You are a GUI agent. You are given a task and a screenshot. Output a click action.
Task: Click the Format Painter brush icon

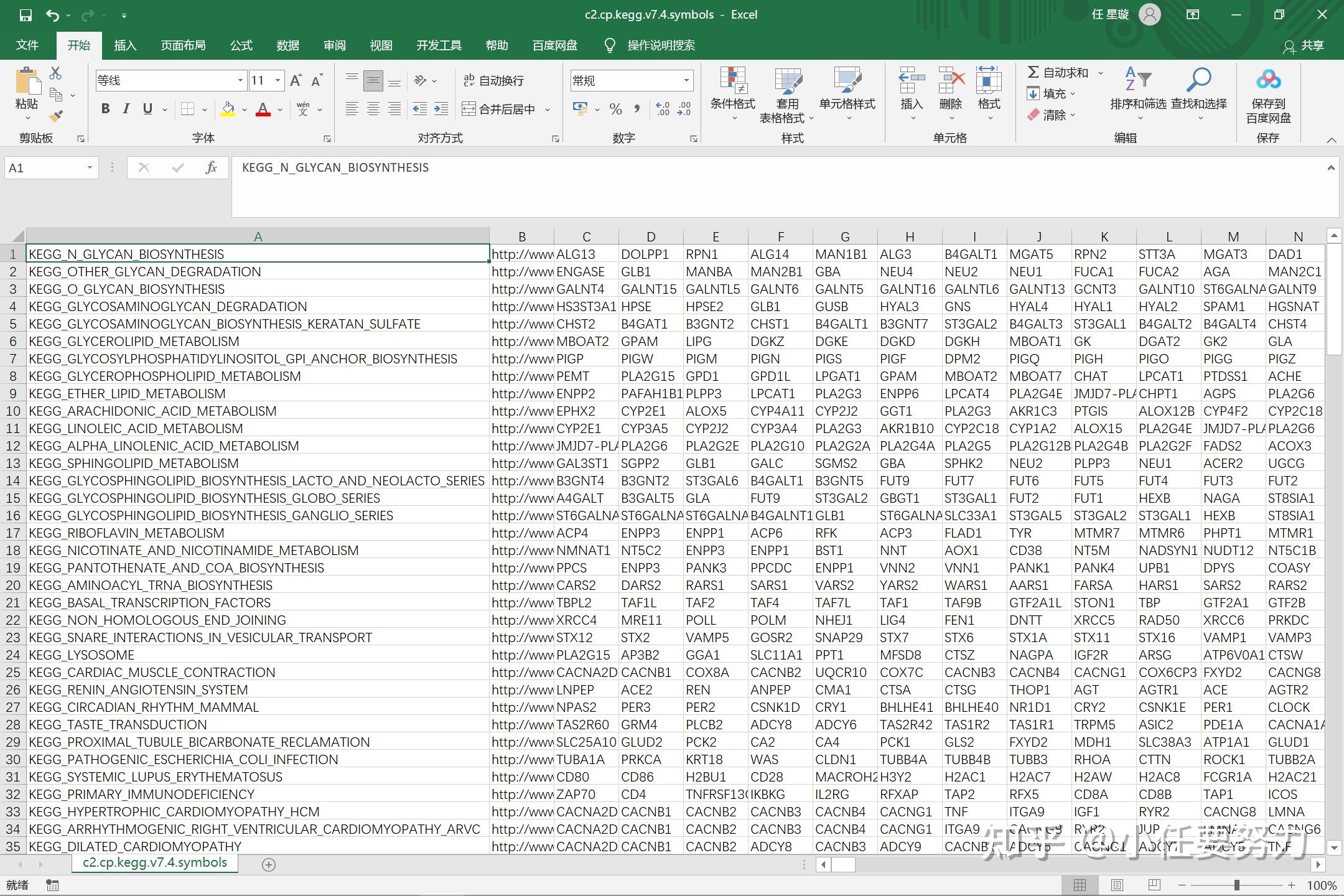click(x=56, y=116)
